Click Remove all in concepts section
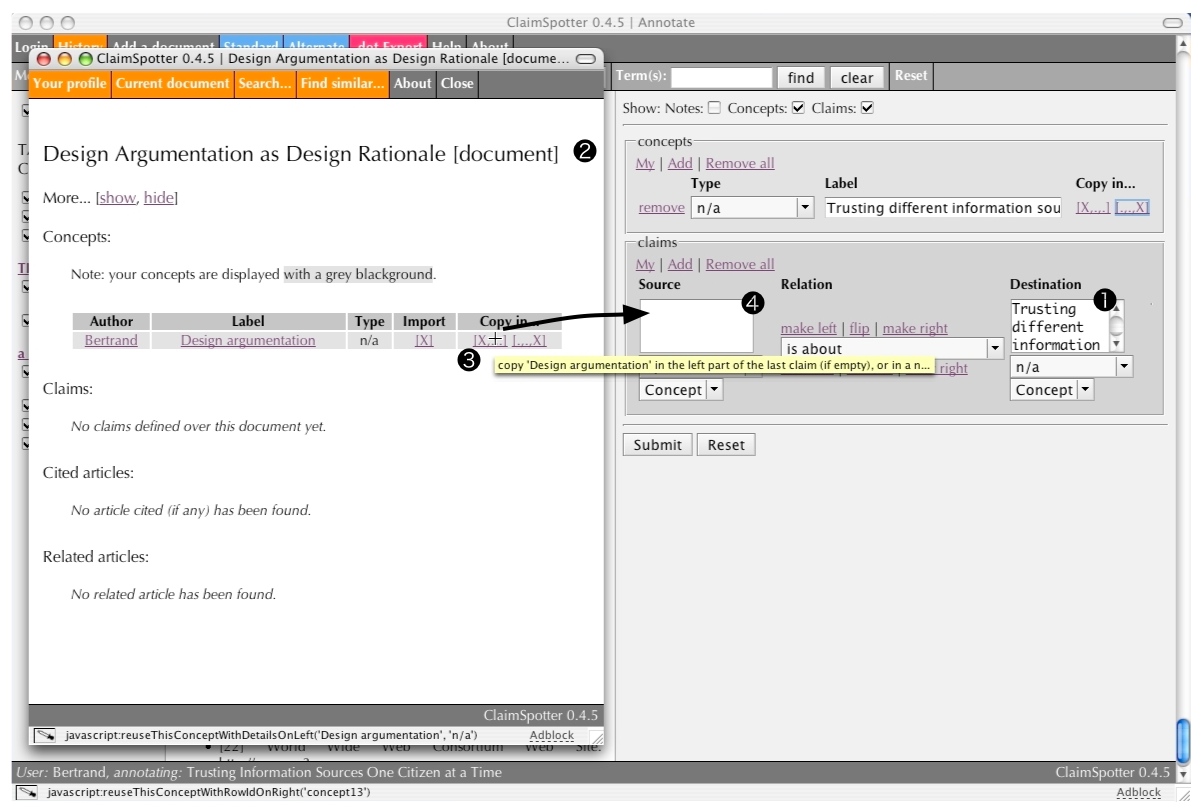Screen dimensions: 1202x810 point(740,163)
